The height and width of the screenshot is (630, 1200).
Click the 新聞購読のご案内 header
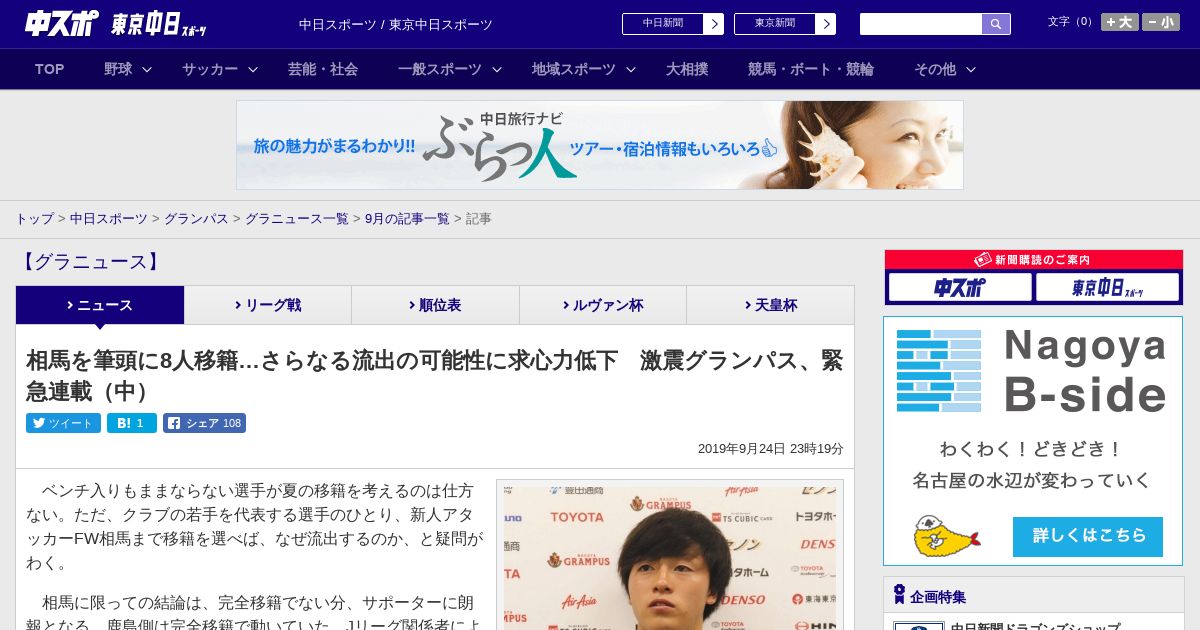[1033, 259]
